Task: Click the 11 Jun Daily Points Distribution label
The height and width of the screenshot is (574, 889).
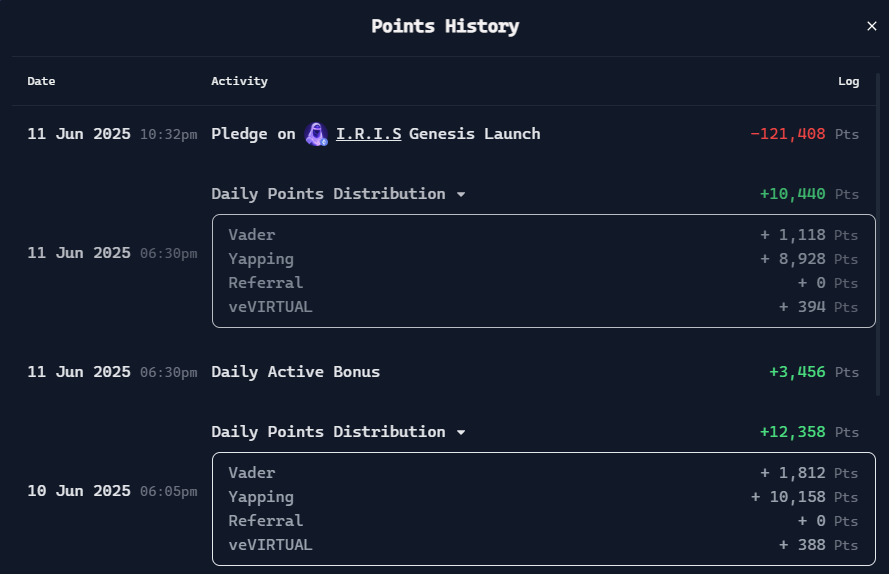Action: tap(328, 194)
